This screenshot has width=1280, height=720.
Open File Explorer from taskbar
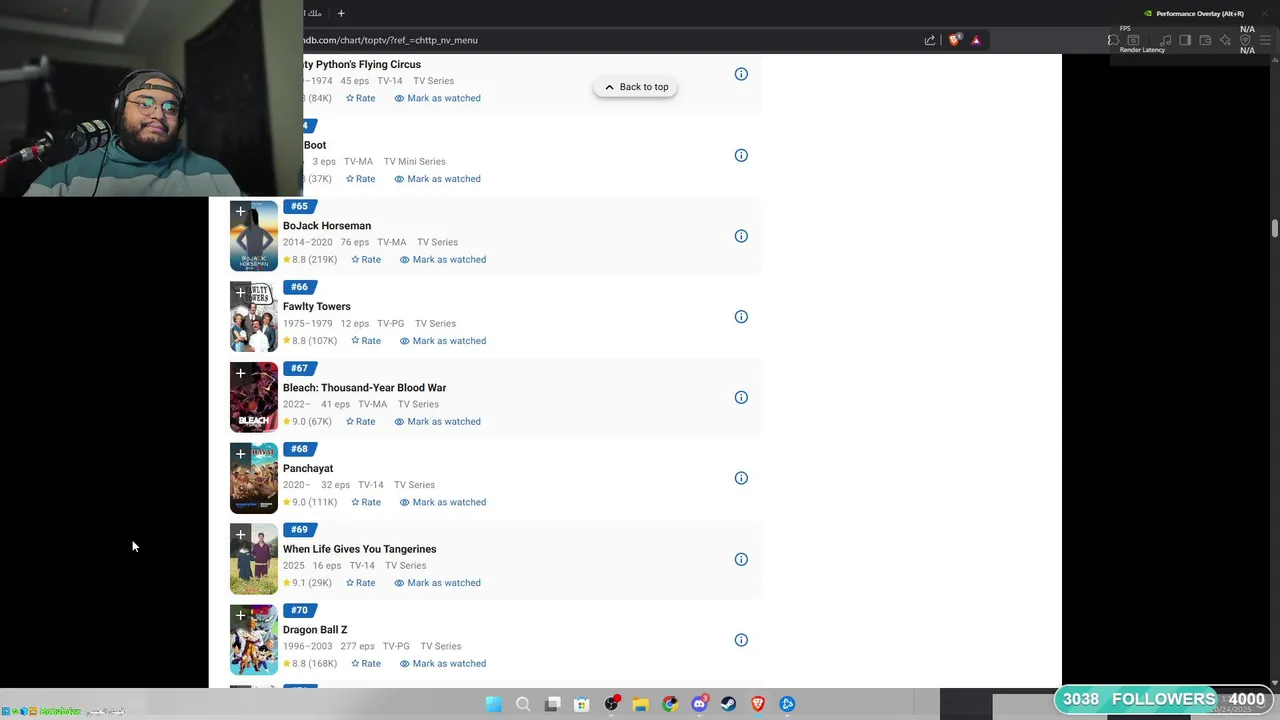(x=640, y=704)
